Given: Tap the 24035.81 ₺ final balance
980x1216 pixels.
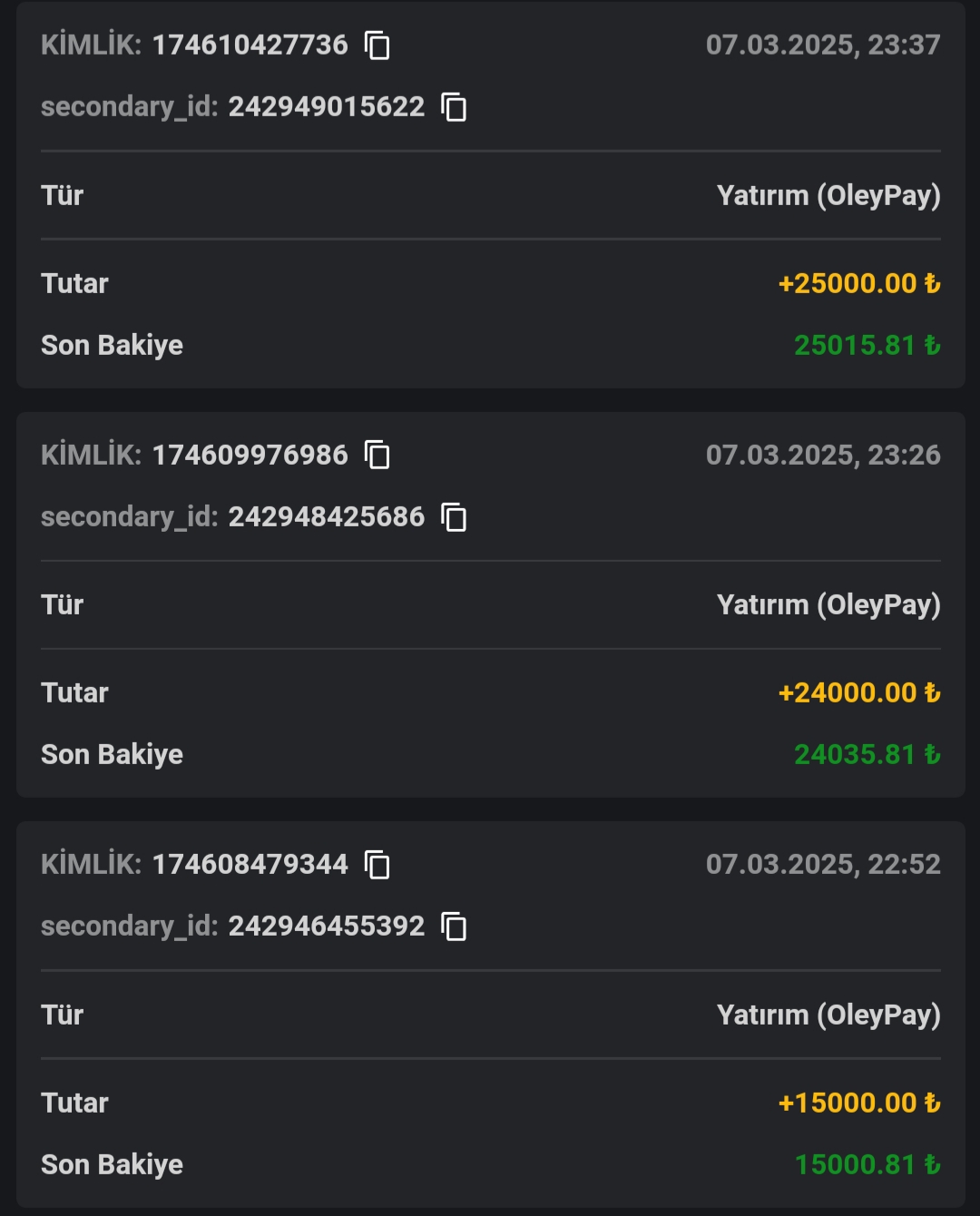Looking at the screenshot, I should pyautogui.click(x=867, y=754).
